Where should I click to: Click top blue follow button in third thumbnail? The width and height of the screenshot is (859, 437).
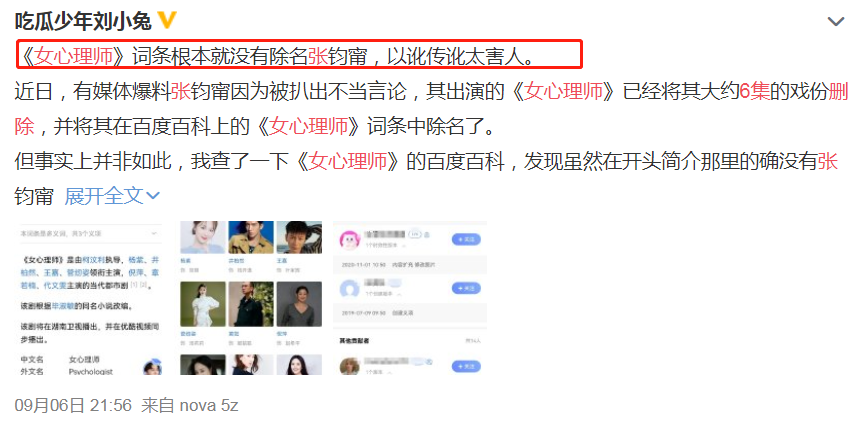(x=466, y=239)
